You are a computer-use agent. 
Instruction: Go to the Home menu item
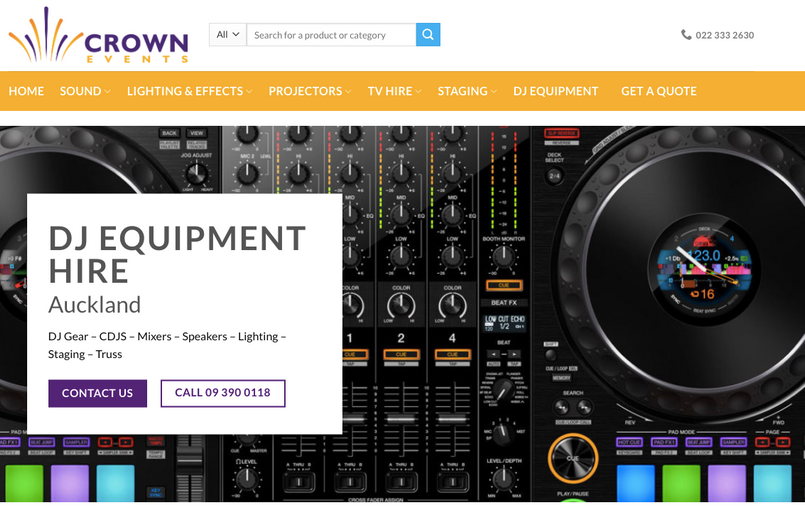26,91
